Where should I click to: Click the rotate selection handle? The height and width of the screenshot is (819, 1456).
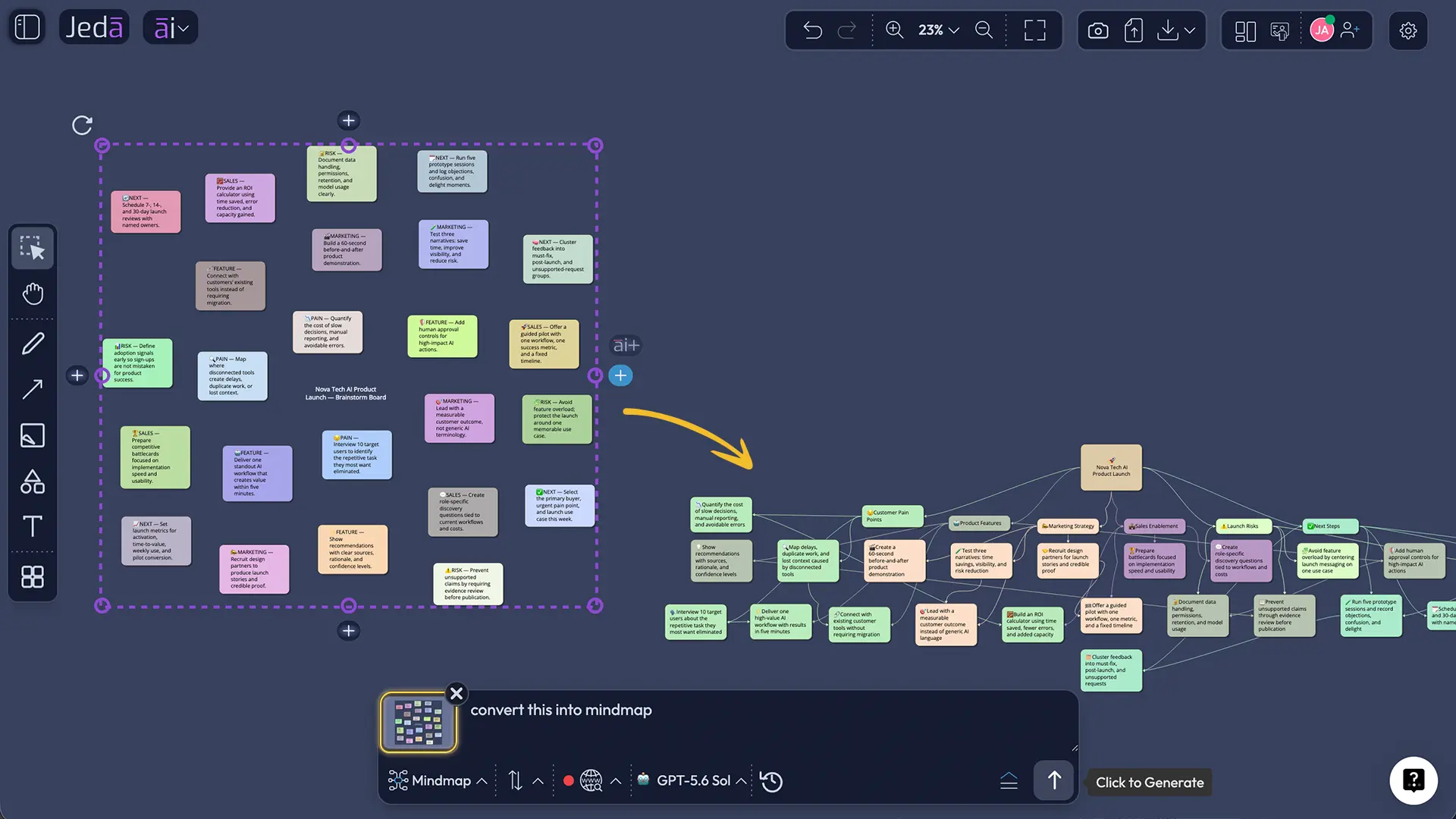[82, 125]
